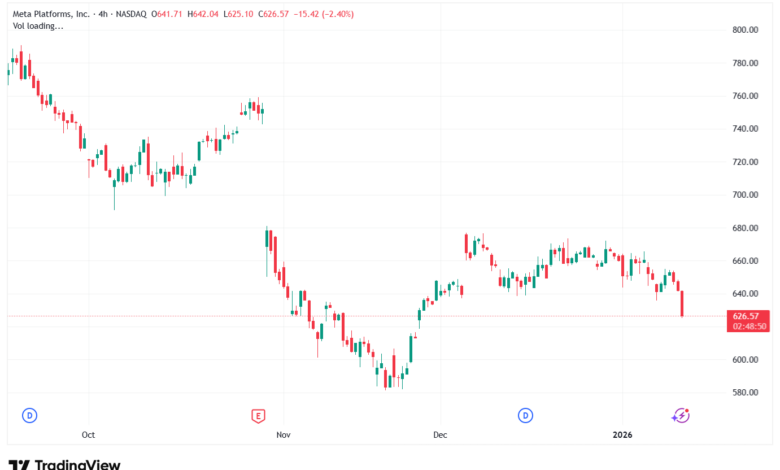The image size is (780, 470).
Task: Click the 02:48:50 bar countdown timer
Action: (x=748, y=326)
